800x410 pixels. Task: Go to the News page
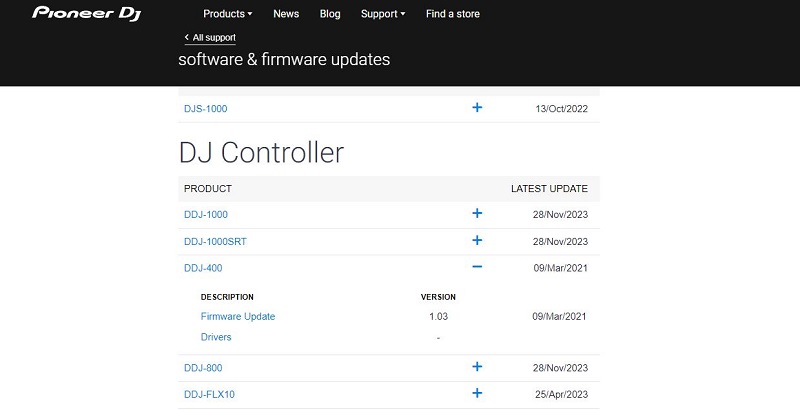tap(286, 14)
